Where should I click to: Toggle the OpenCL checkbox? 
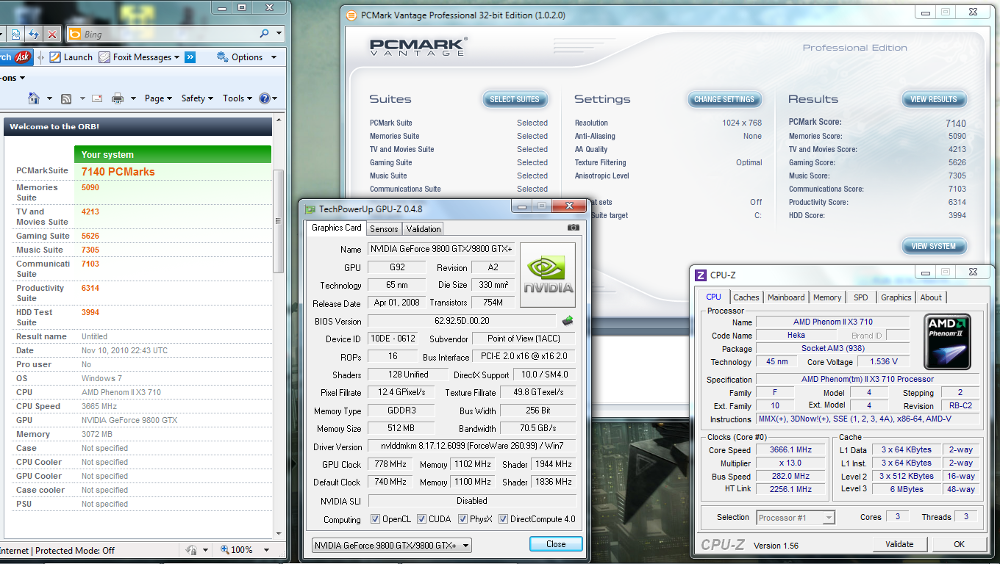(375, 519)
